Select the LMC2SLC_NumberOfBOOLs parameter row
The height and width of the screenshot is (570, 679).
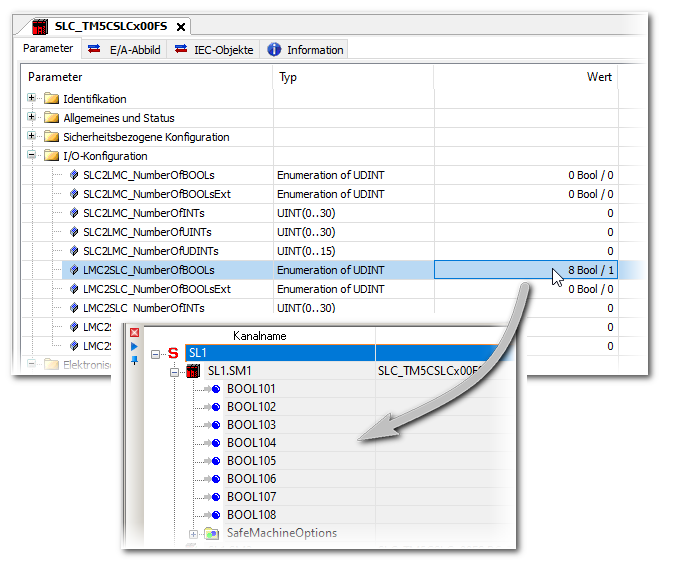click(148, 270)
